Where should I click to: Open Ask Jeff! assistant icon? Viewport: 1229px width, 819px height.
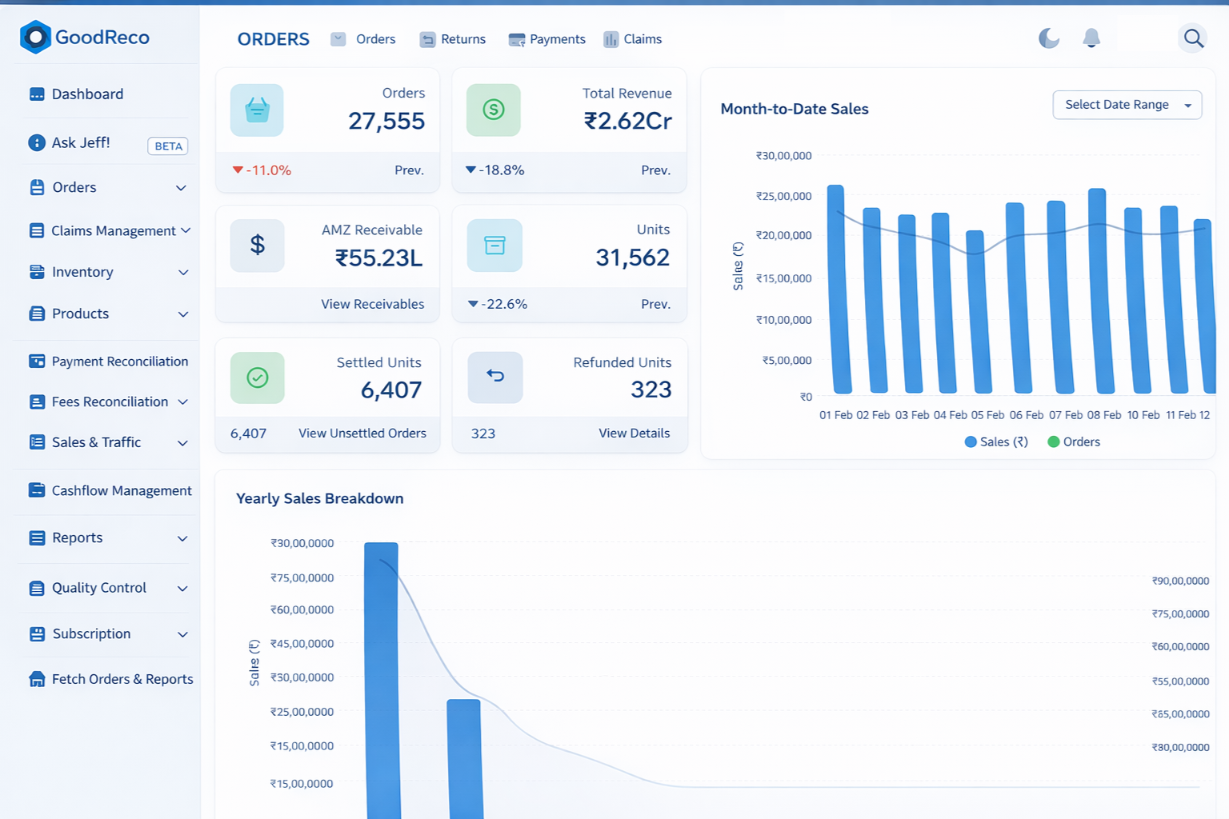point(37,143)
